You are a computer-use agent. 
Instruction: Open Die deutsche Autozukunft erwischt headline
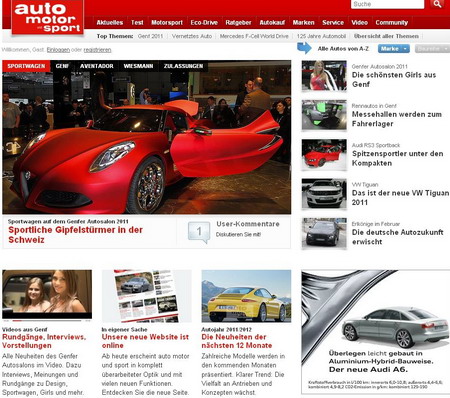398,237
